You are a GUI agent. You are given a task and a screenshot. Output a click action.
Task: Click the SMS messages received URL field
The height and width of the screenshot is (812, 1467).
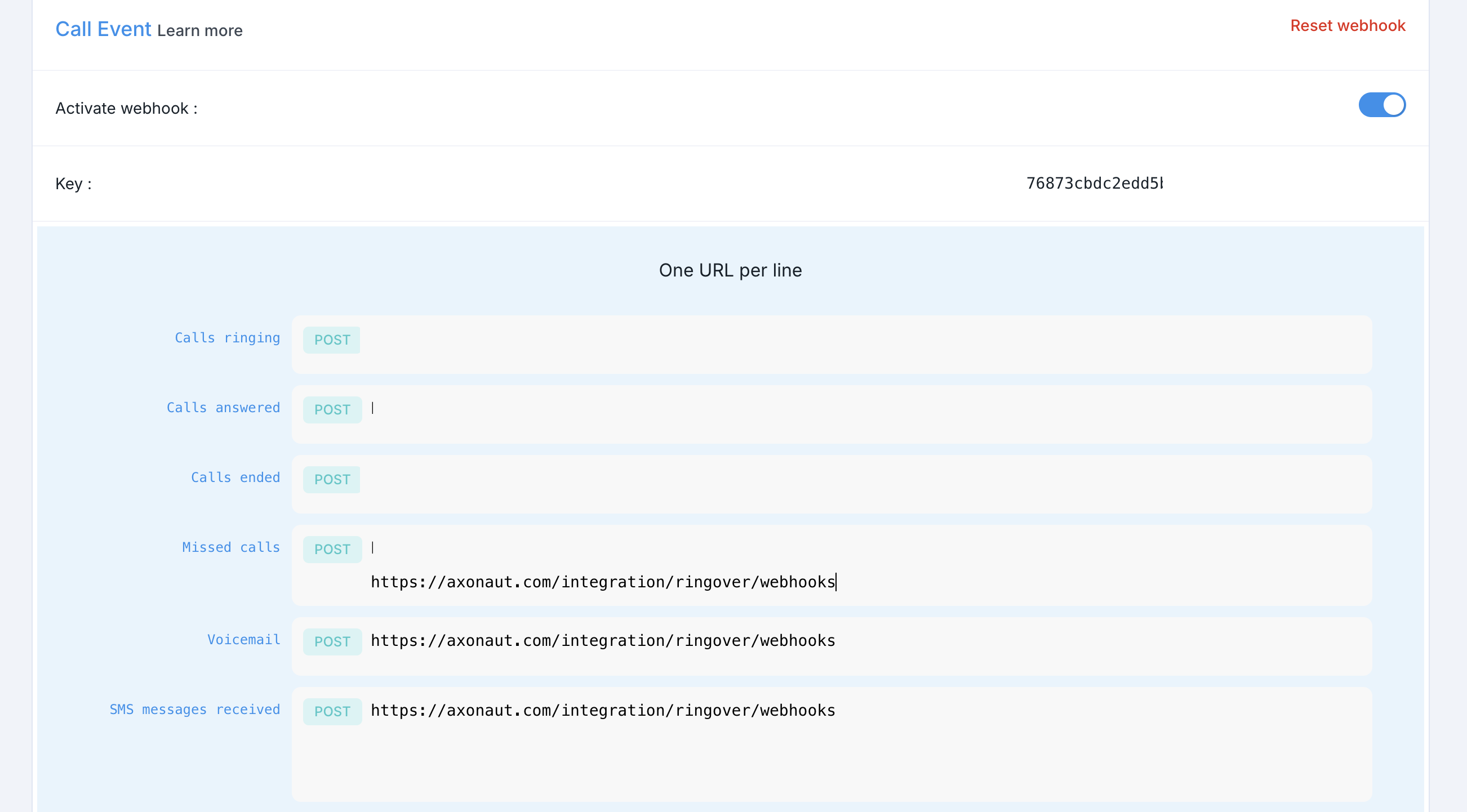[x=832, y=744]
